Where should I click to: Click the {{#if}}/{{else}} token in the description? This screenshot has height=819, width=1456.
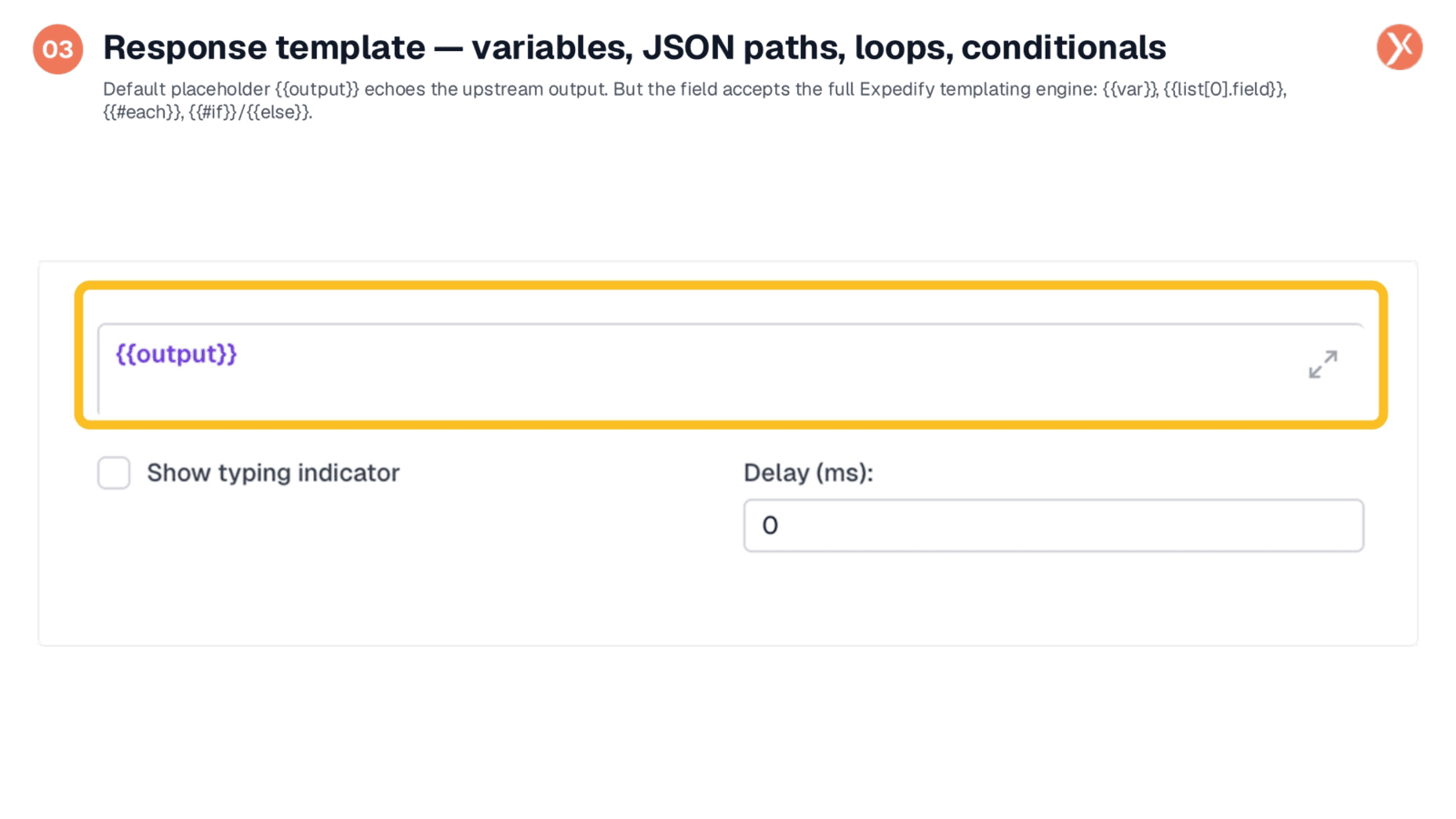click(250, 112)
